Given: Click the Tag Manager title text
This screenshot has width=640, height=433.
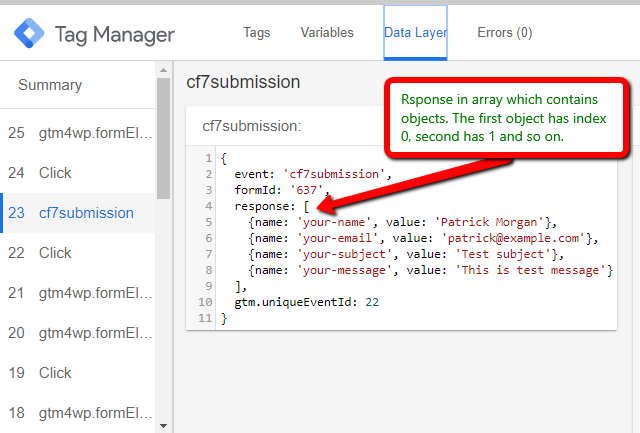Looking at the screenshot, I should pos(115,35).
